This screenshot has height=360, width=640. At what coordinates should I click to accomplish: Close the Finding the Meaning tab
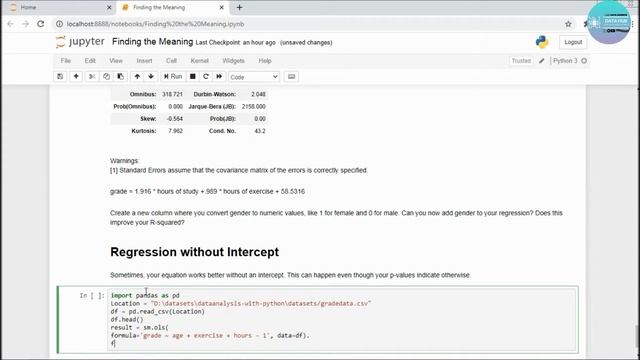coord(222,7)
